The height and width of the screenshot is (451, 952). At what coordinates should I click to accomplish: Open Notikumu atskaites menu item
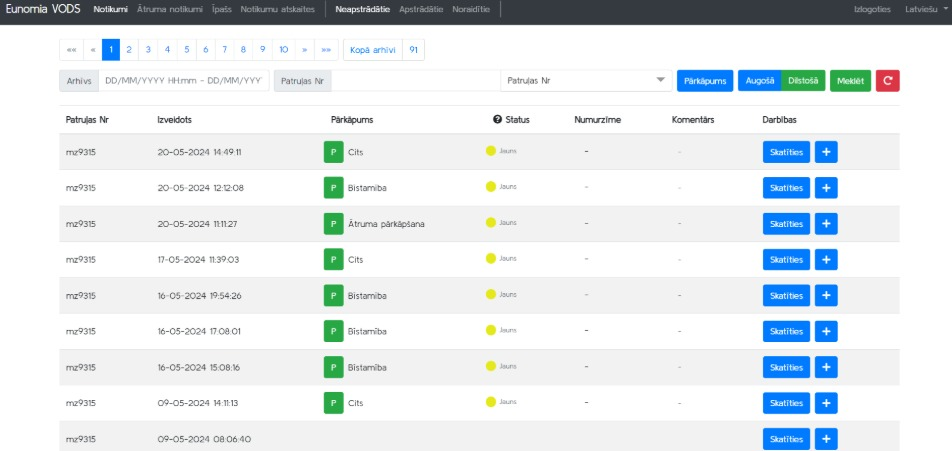tap(277, 10)
